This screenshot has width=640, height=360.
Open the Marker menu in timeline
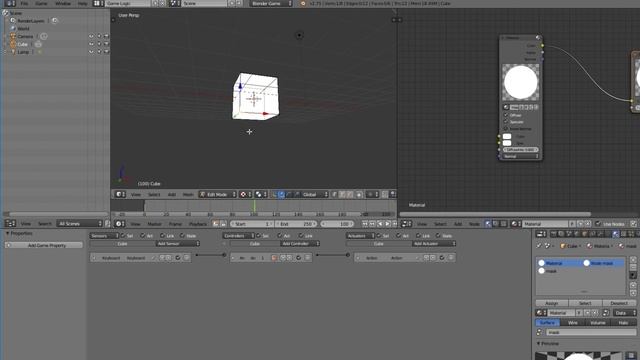click(154, 224)
